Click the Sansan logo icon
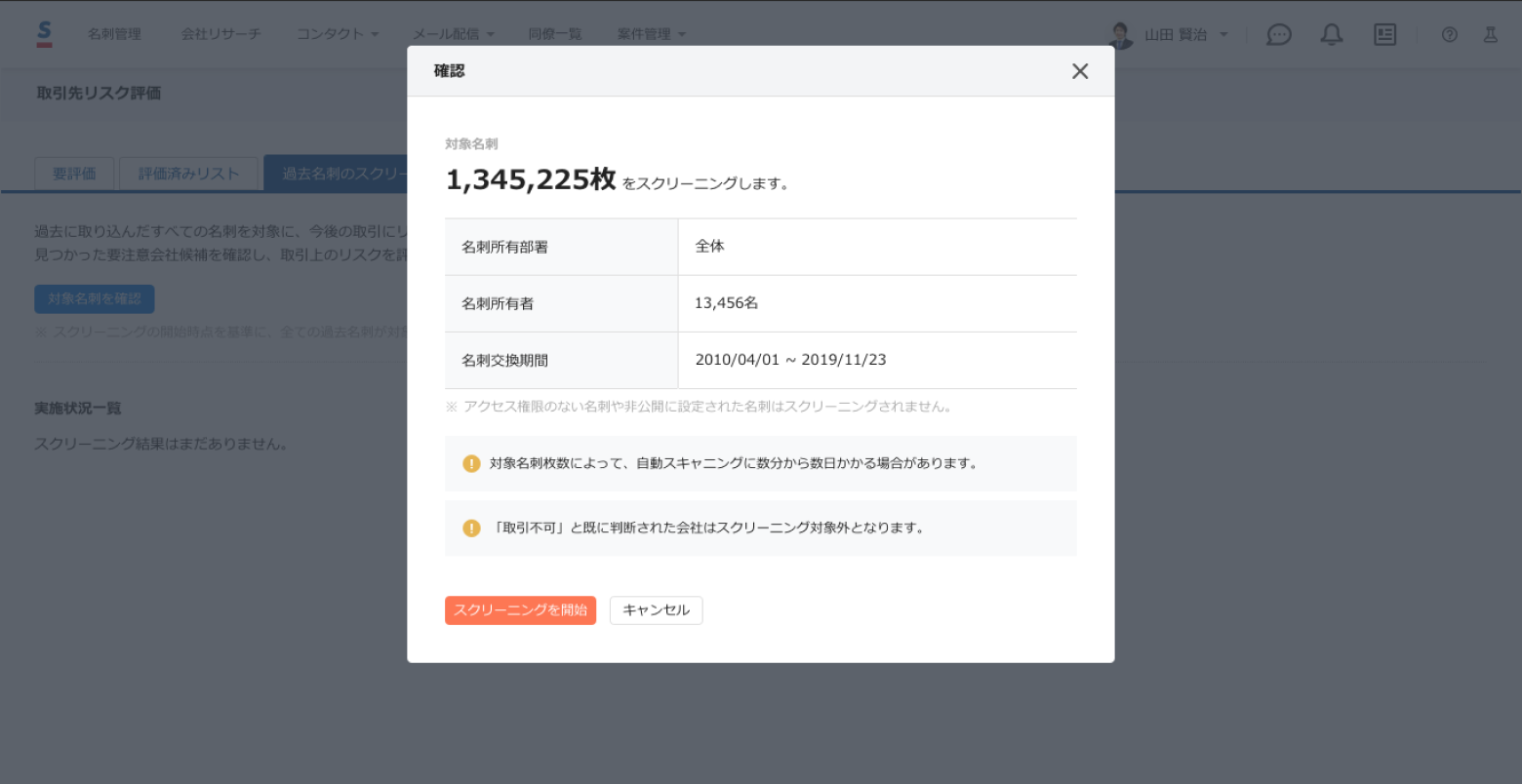The width and height of the screenshot is (1522, 784). point(44,34)
